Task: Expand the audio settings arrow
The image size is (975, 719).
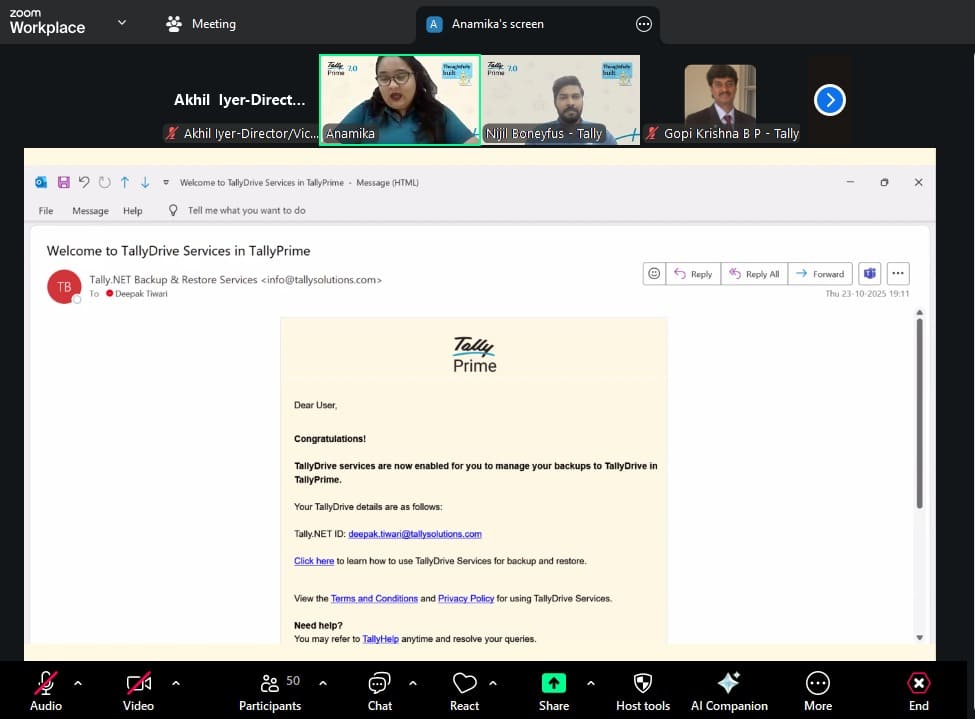Action: click(78, 683)
